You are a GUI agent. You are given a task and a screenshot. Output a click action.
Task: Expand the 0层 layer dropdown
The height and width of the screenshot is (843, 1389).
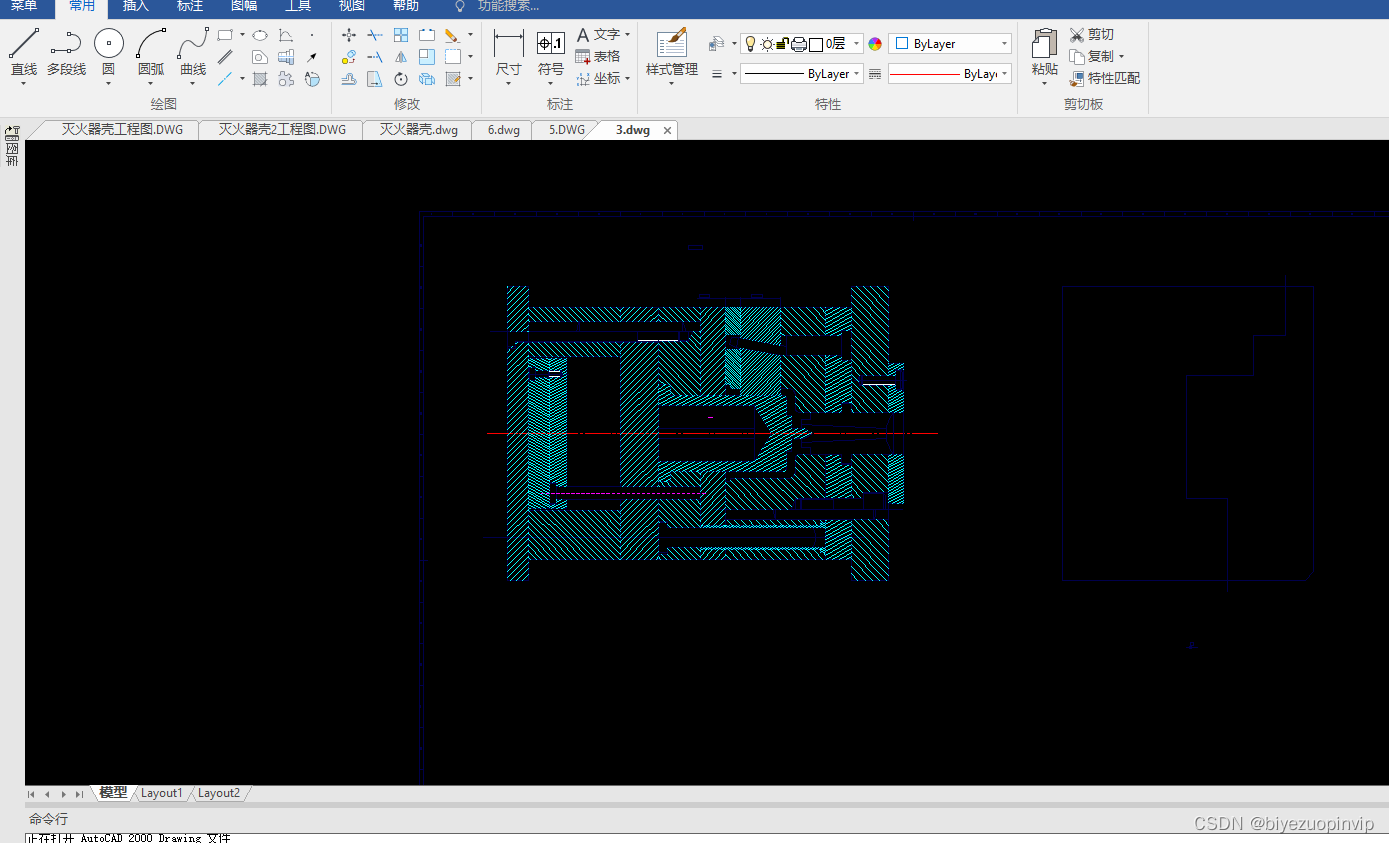click(x=857, y=44)
